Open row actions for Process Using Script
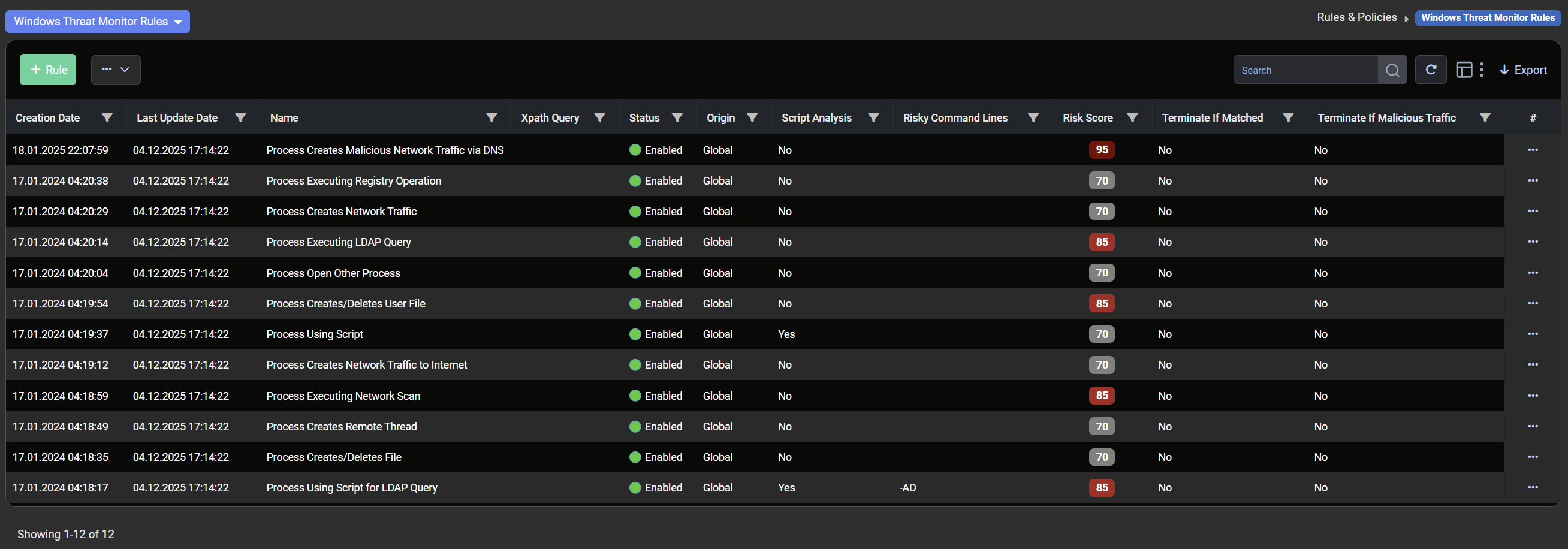Viewport: 1568px width, 549px height. [1532, 334]
